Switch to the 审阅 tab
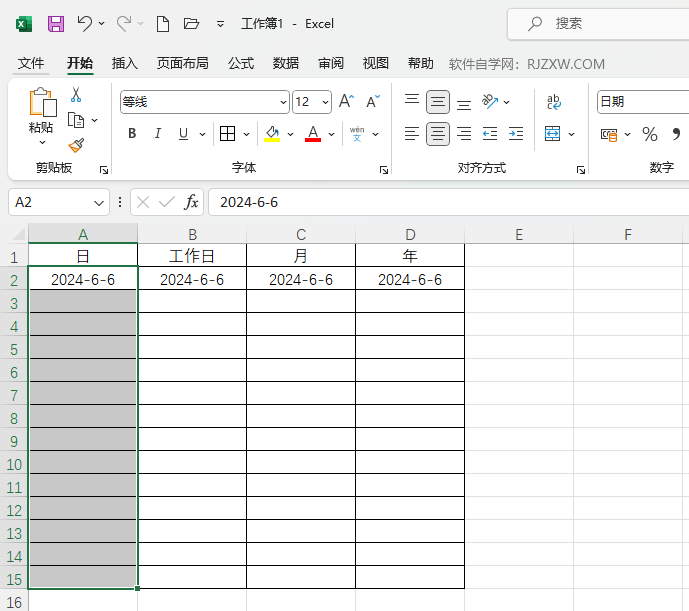Viewport: 689px width, 611px height. pos(331,63)
